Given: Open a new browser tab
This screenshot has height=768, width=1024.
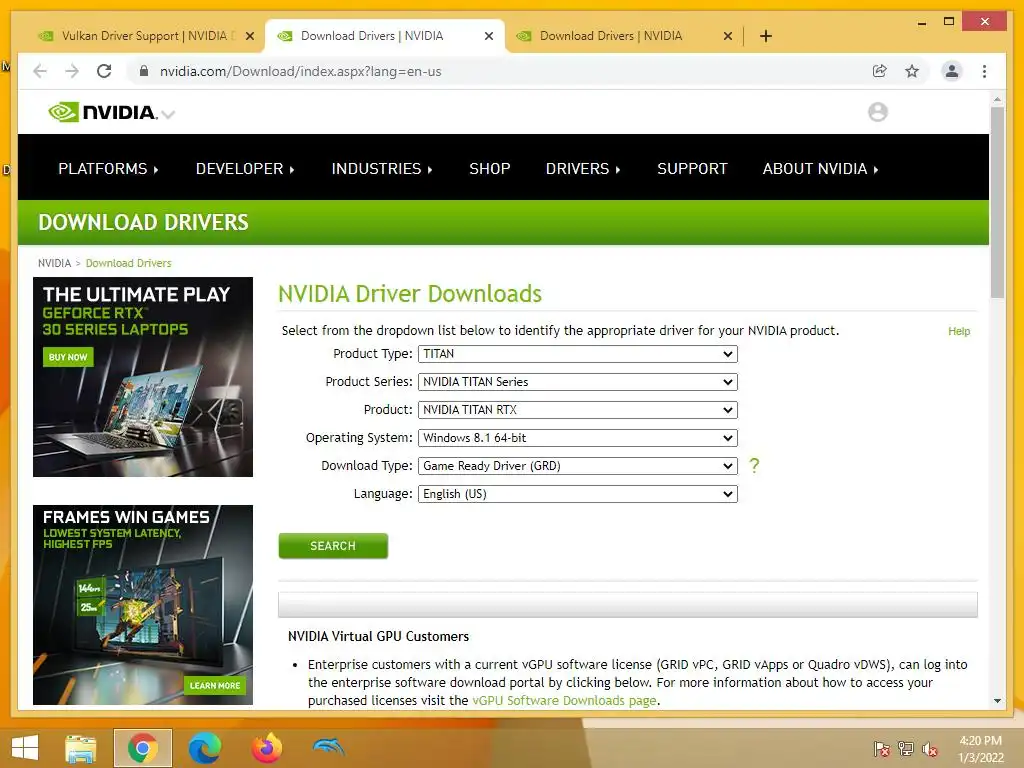Looking at the screenshot, I should pyautogui.click(x=765, y=36).
